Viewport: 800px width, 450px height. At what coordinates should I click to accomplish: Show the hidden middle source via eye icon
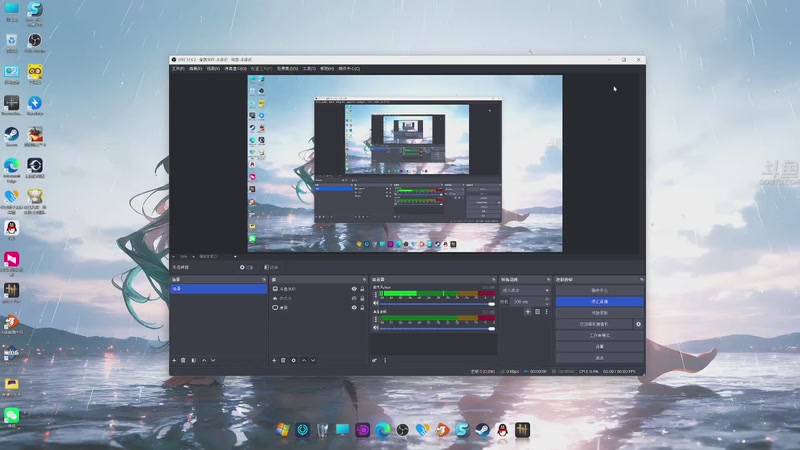354,298
